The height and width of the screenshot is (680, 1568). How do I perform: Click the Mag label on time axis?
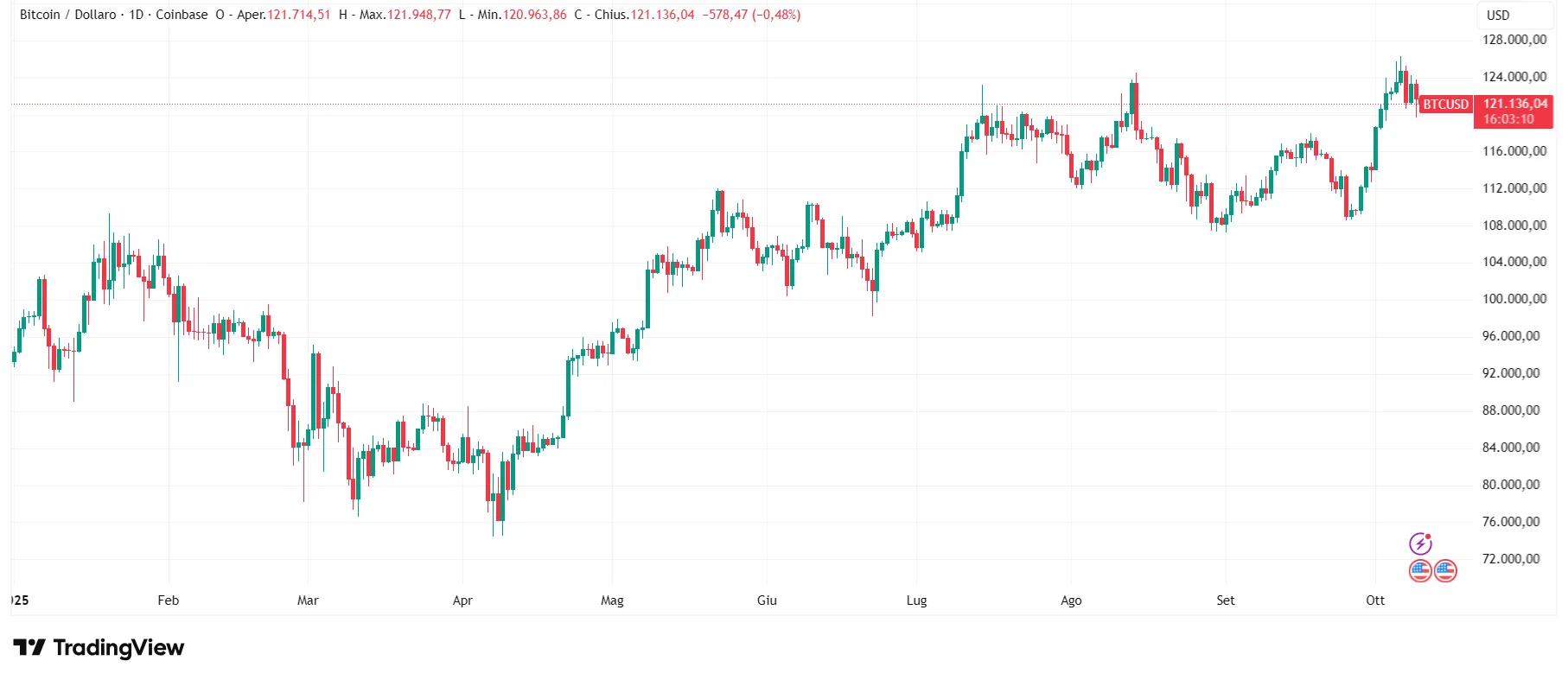coord(612,600)
